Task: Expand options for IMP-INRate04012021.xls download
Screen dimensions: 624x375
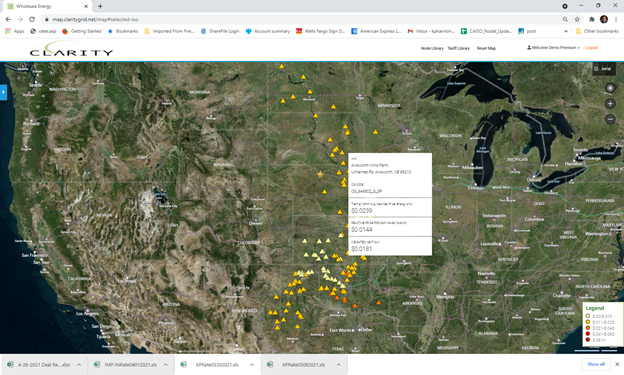Action: click(x=166, y=365)
